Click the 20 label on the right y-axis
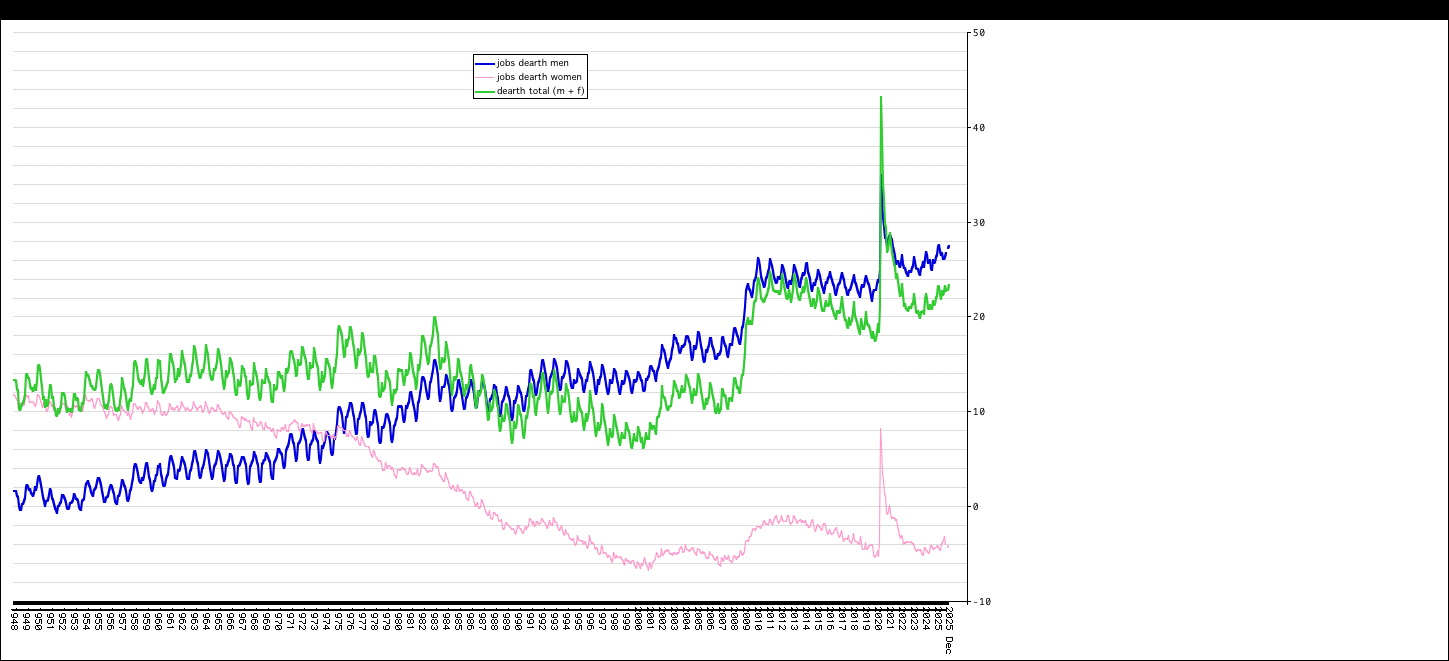Image resolution: width=1449 pixels, height=661 pixels. pyautogui.click(x=979, y=317)
